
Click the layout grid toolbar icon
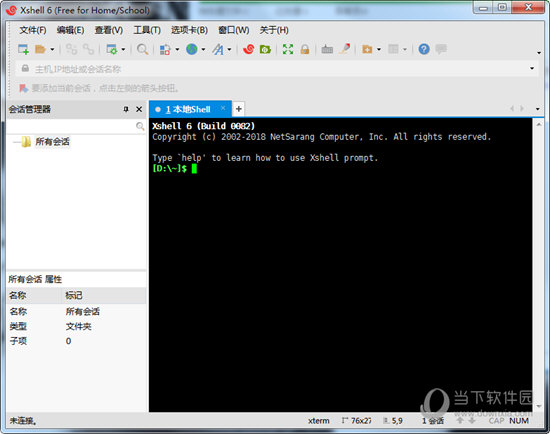pos(393,49)
